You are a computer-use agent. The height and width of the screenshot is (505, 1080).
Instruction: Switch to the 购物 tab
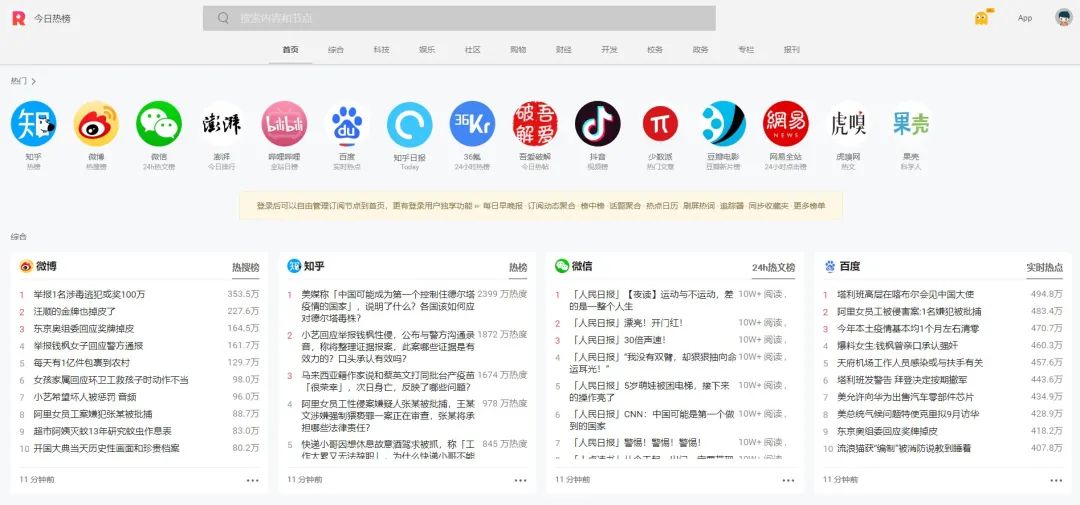click(x=518, y=50)
